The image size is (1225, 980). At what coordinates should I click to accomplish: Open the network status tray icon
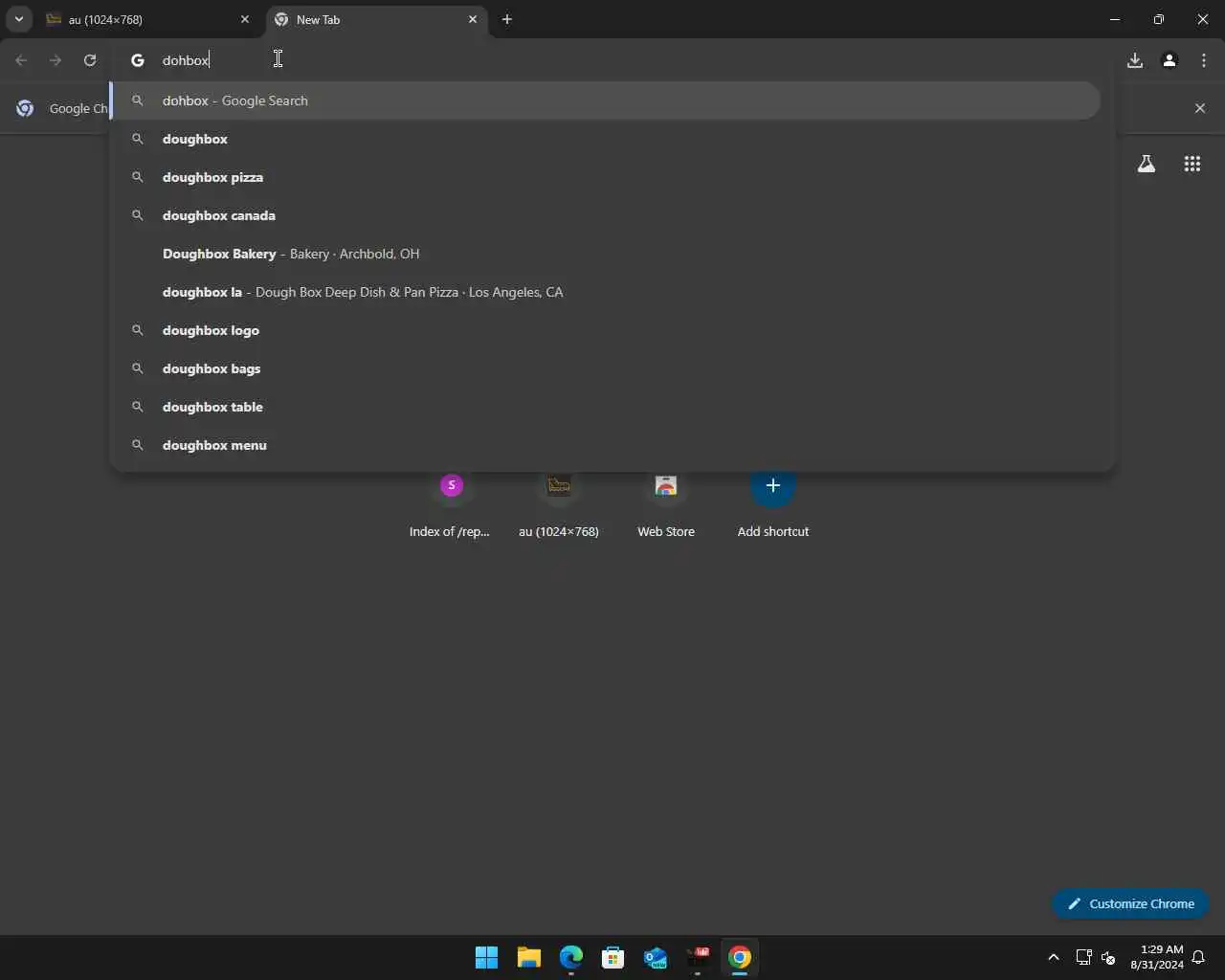click(1083, 957)
